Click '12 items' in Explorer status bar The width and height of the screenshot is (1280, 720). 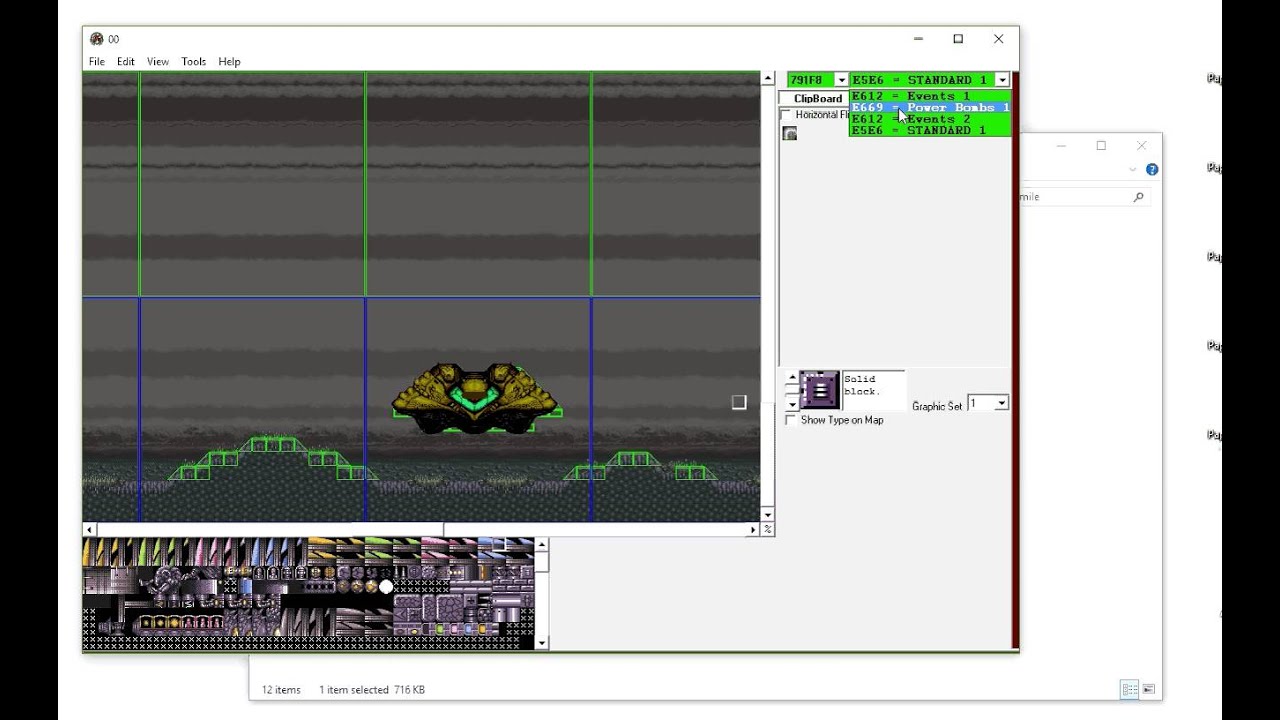(281, 690)
